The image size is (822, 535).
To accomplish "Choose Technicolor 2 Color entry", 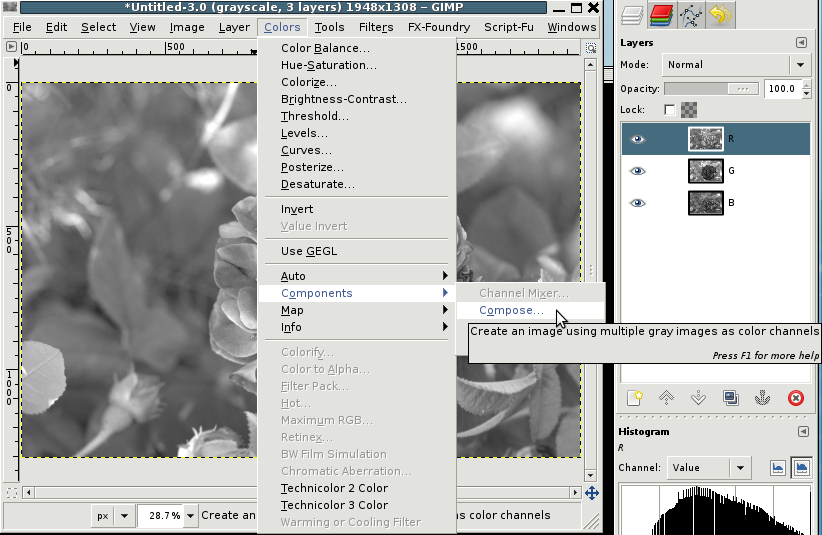I will click(x=356, y=488).
